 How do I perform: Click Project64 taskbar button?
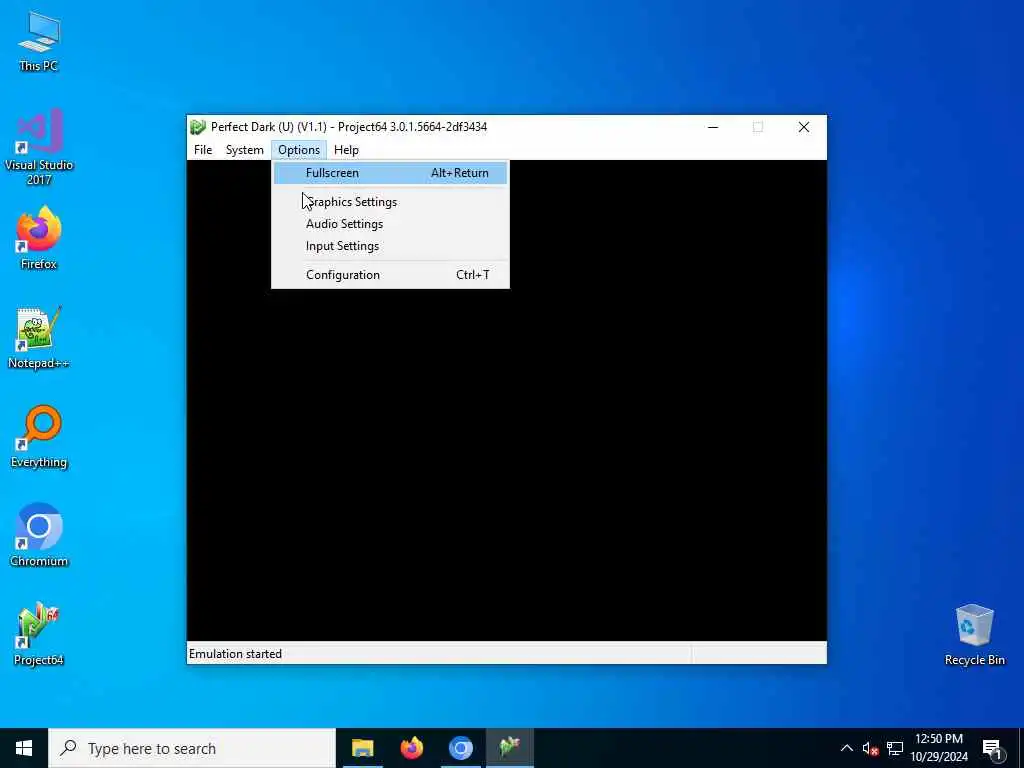[509, 748]
